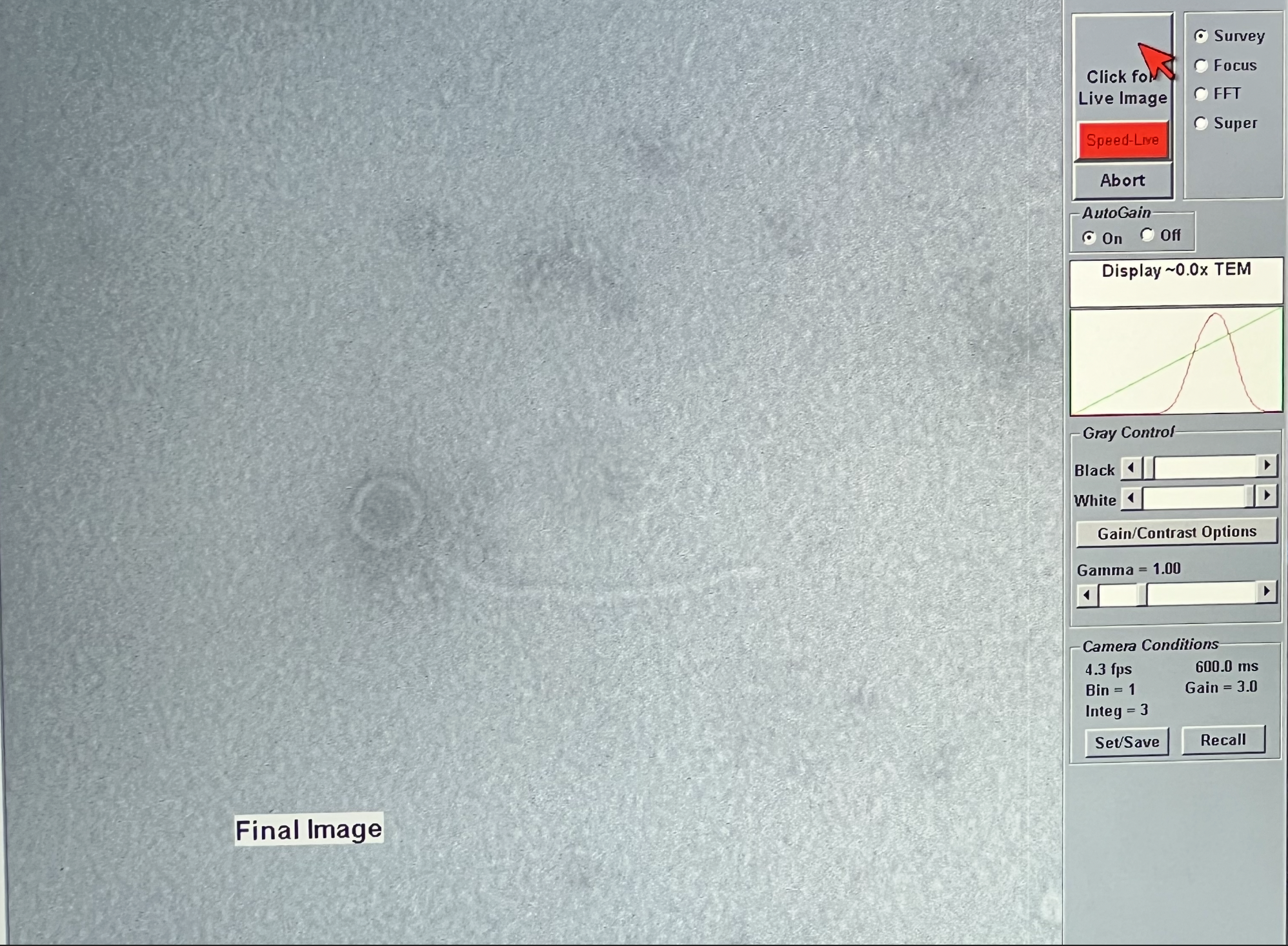Decrease Gamma with the left arrow
This screenshot has height=946, width=1288.
coord(1087,594)
